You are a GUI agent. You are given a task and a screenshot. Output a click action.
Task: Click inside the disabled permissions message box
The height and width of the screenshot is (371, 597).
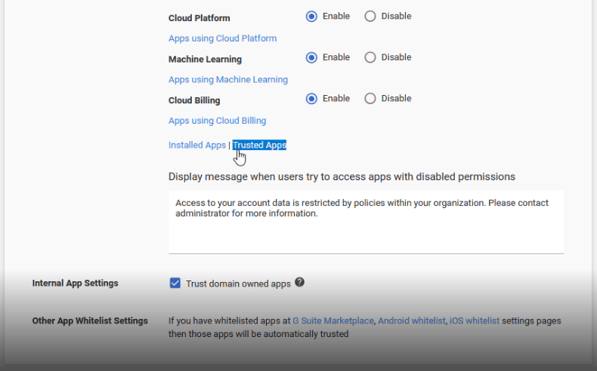(x=366, y=222)
